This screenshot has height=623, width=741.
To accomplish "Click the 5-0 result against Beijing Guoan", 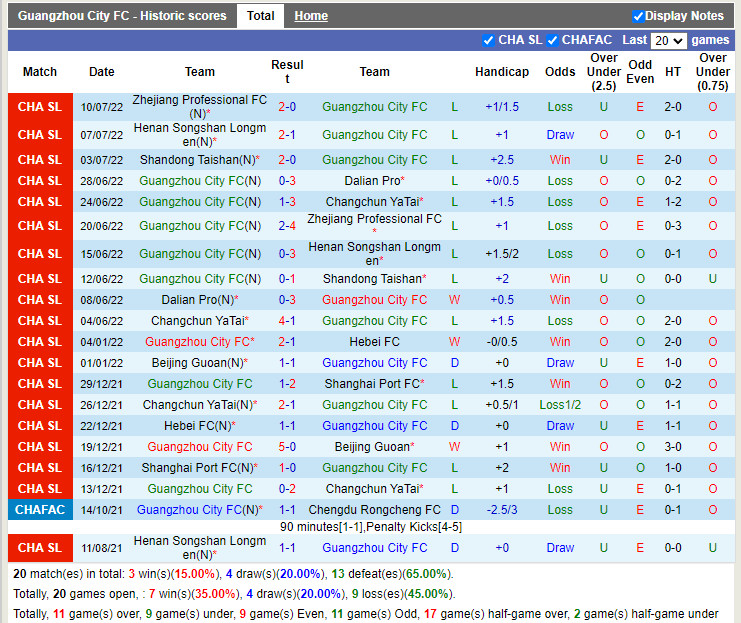I will [x=287, y=447].
